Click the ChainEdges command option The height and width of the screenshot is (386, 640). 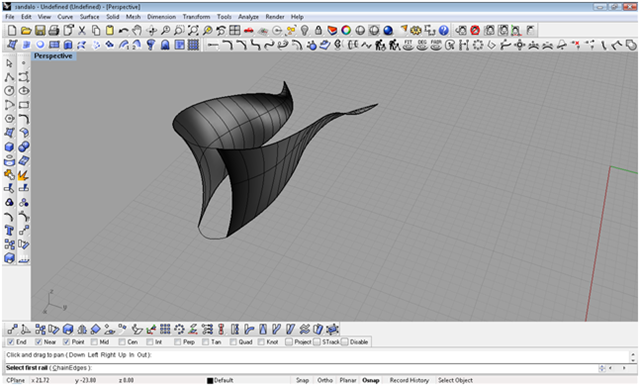(71, 368)
